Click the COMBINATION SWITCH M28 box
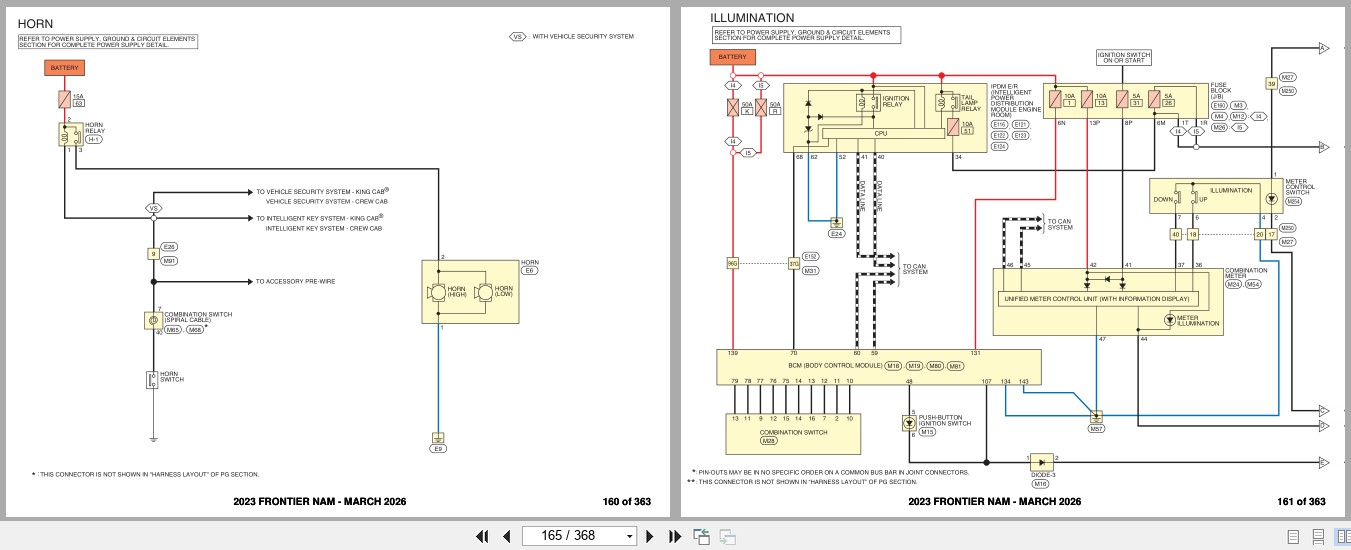The image size is (1351, 550). pos(793,432)
